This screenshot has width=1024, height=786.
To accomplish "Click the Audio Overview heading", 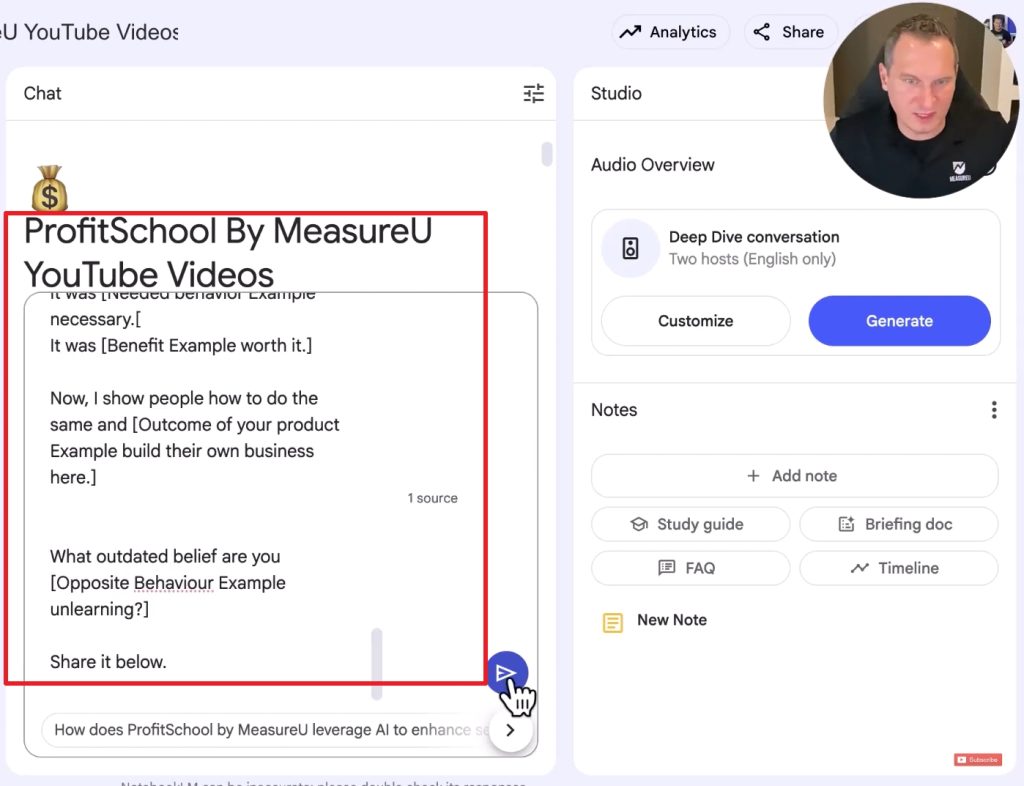I will 652,165.
